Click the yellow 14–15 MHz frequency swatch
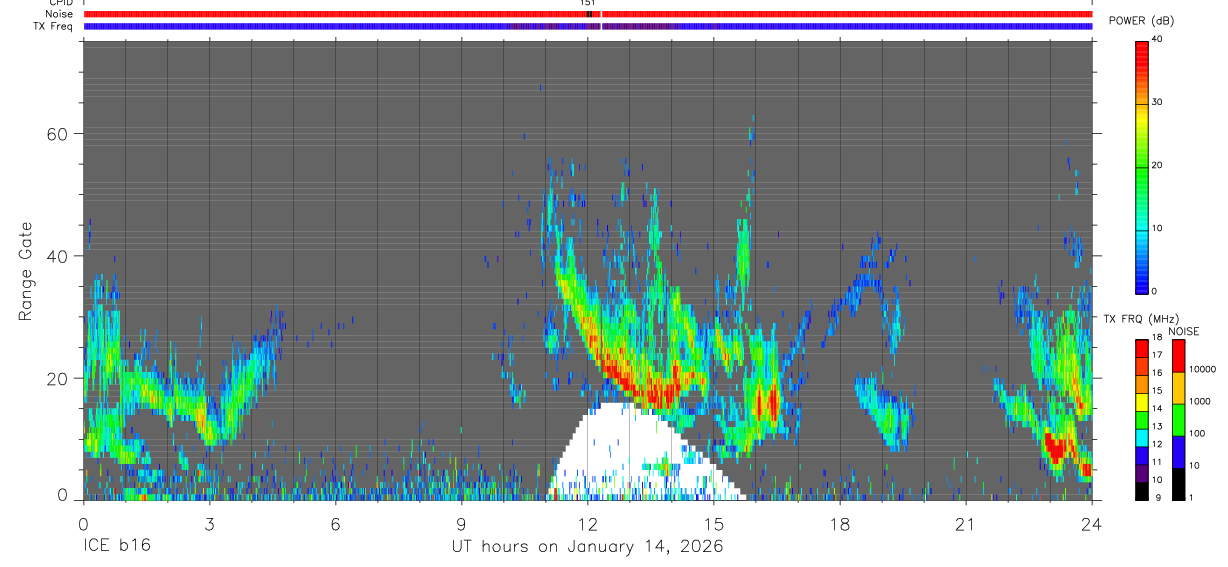 [1142, 401]
